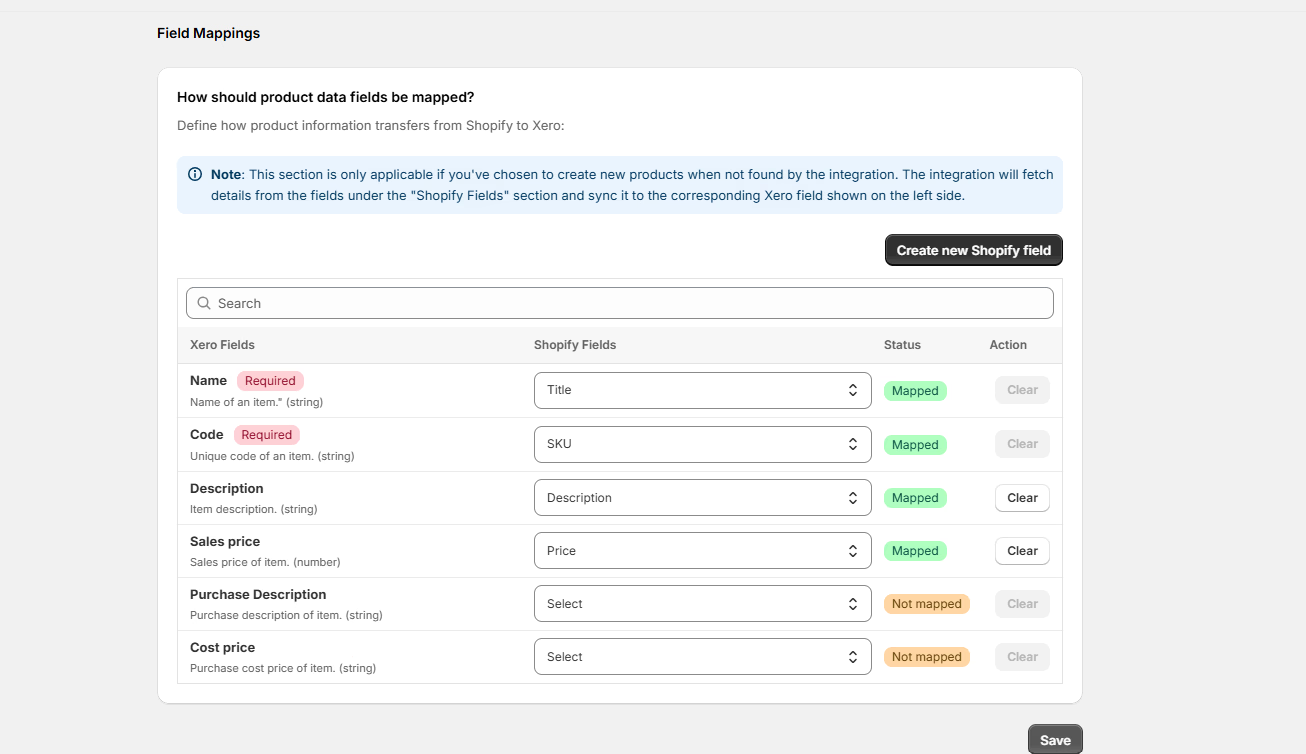Choose a Shopify field for Cost price

702,657
